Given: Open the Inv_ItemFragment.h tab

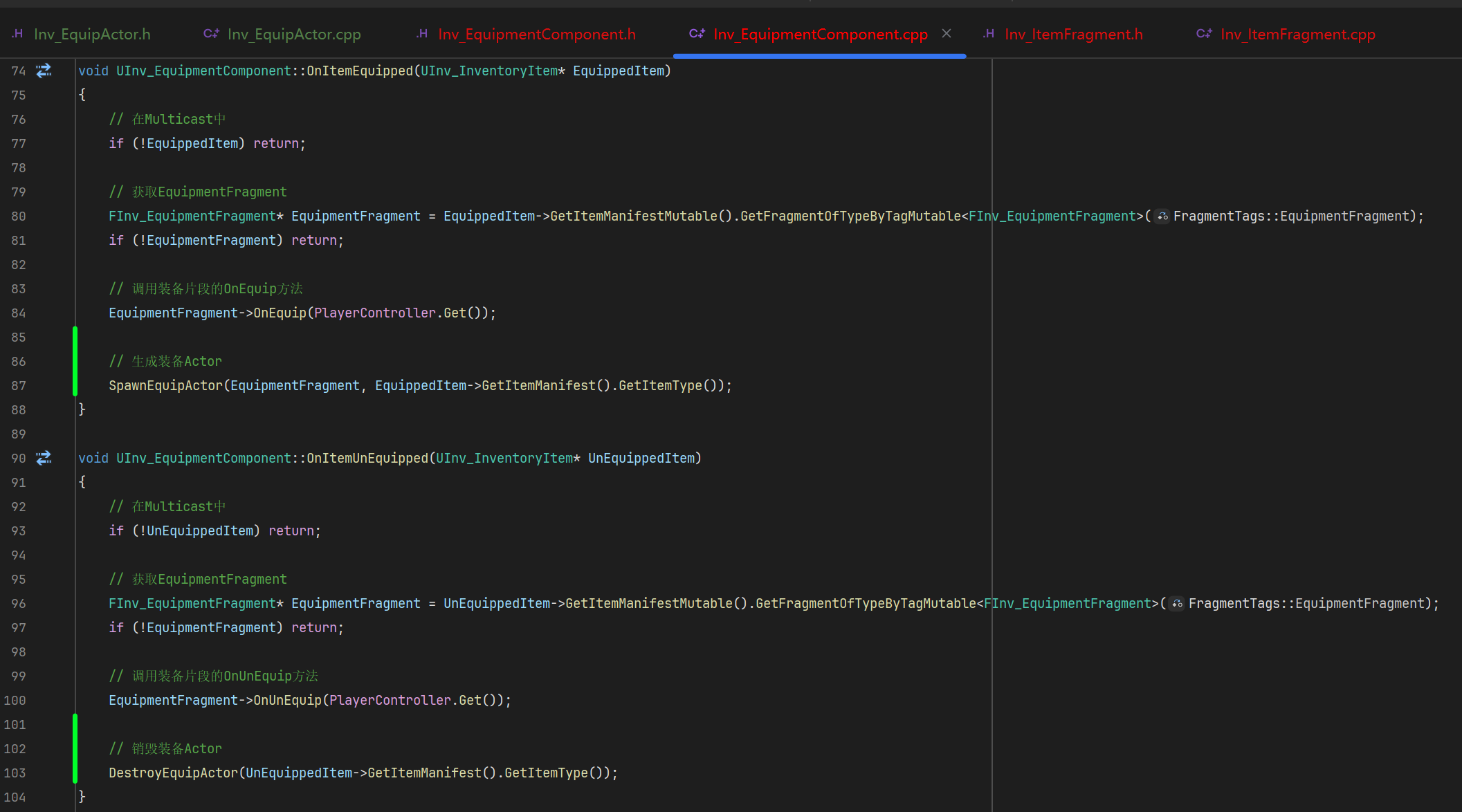Looking at the screenshot, I should pyautogui.click(x=1073, y=34).
